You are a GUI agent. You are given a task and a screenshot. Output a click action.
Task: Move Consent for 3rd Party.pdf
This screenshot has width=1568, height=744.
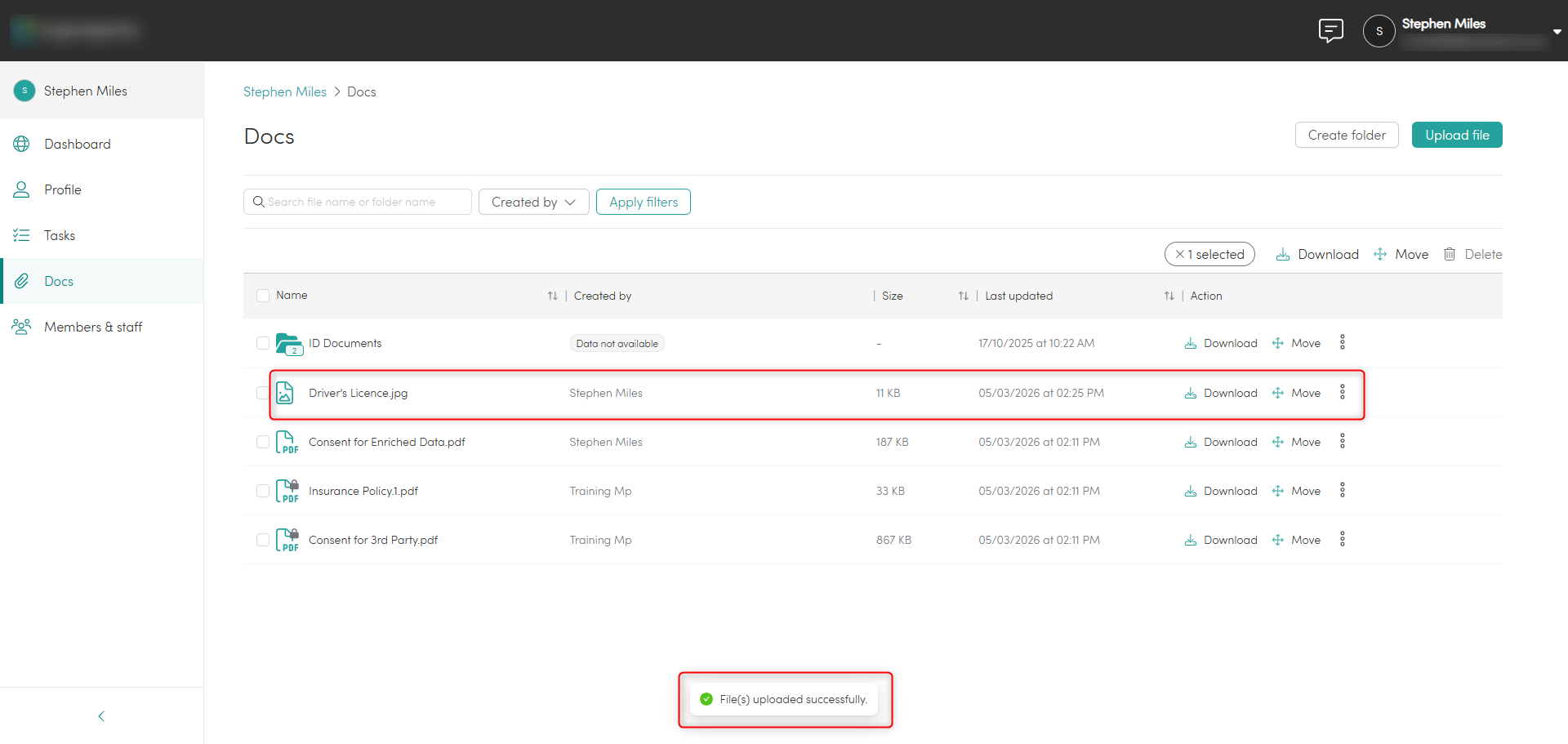(x=1296, y=540)
